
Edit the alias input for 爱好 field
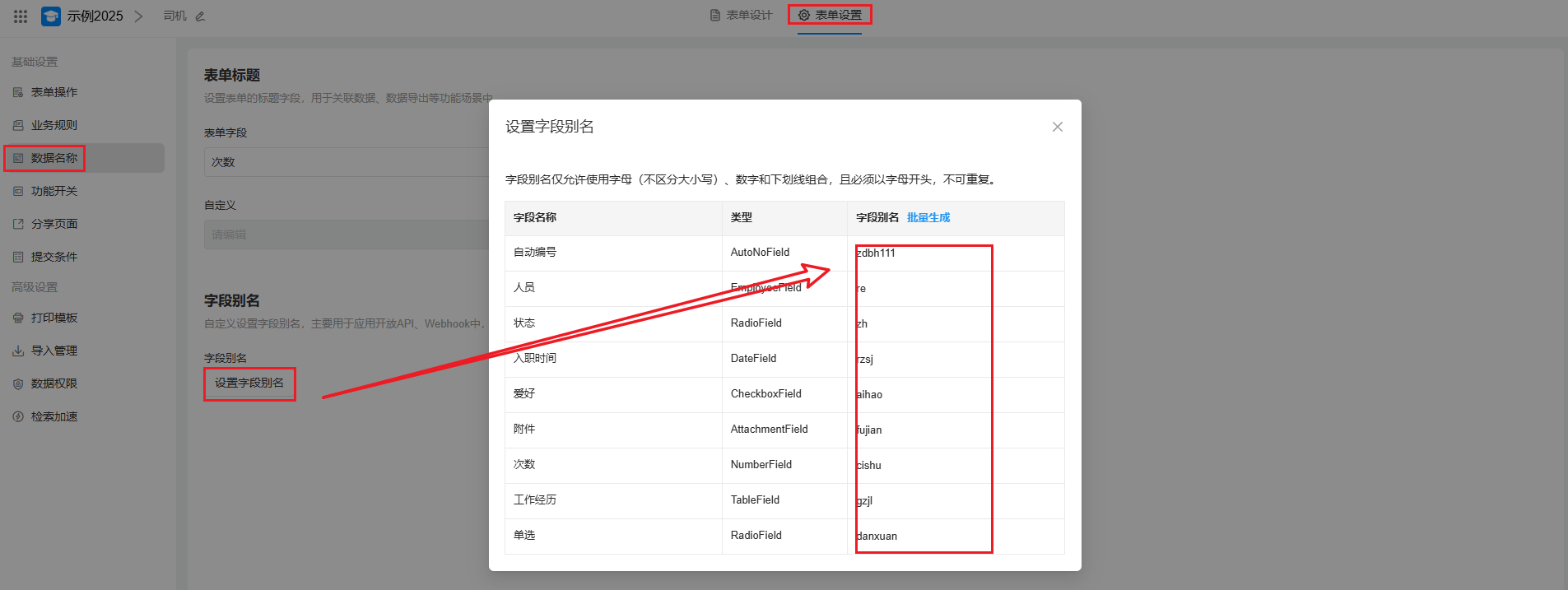click(922, 395)
